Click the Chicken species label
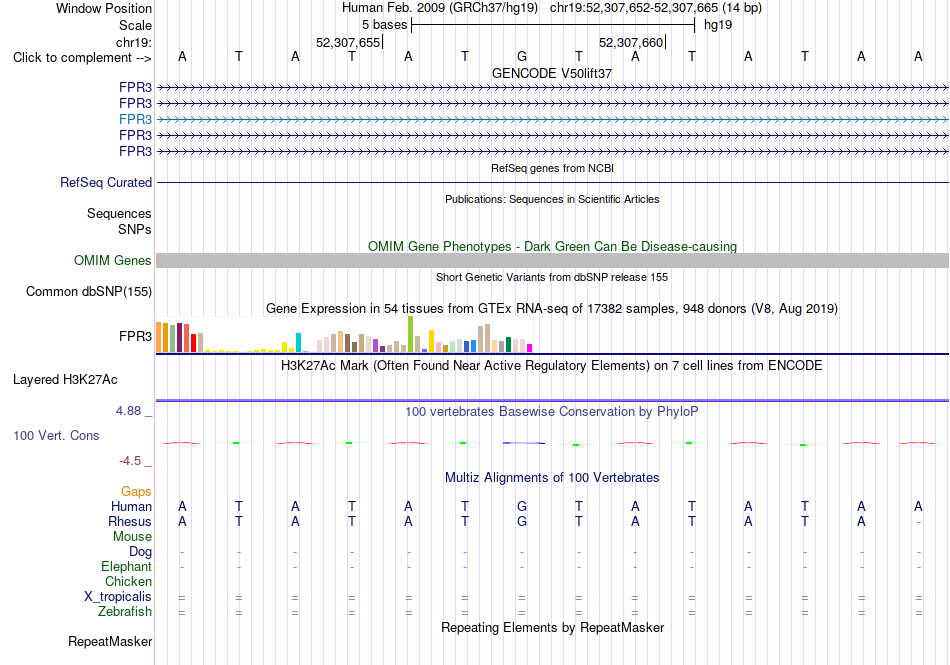The height and width of the screenshot is (665, 950). tap(128, 581)
